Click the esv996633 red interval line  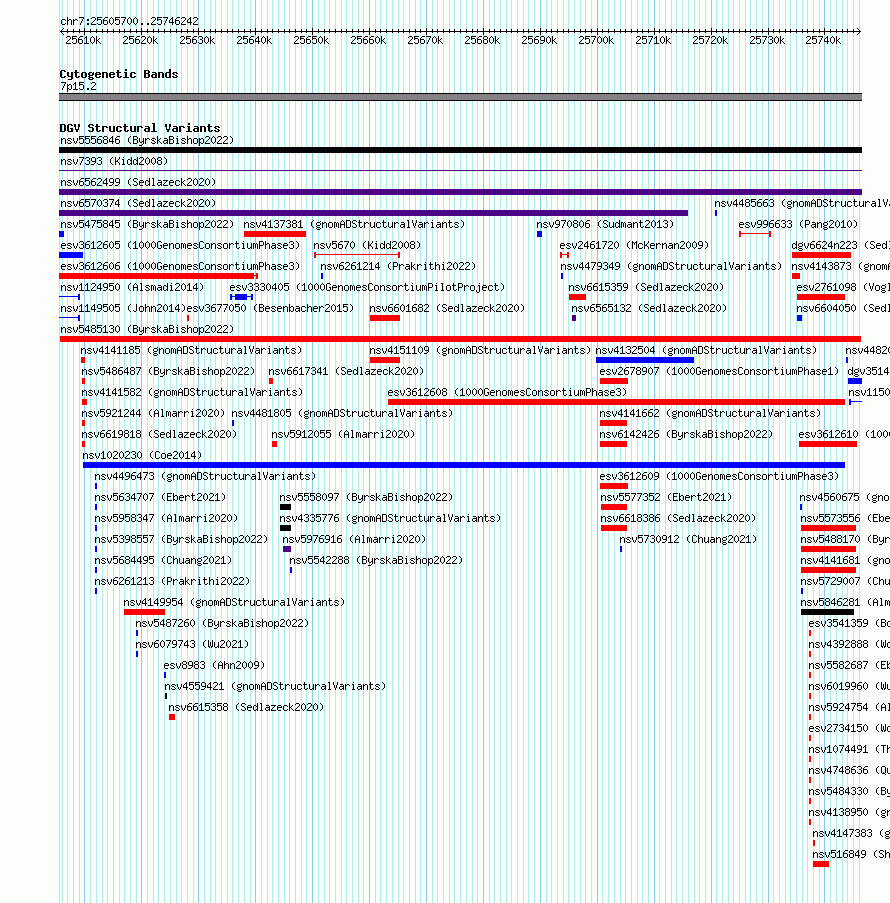click(755, 234)
